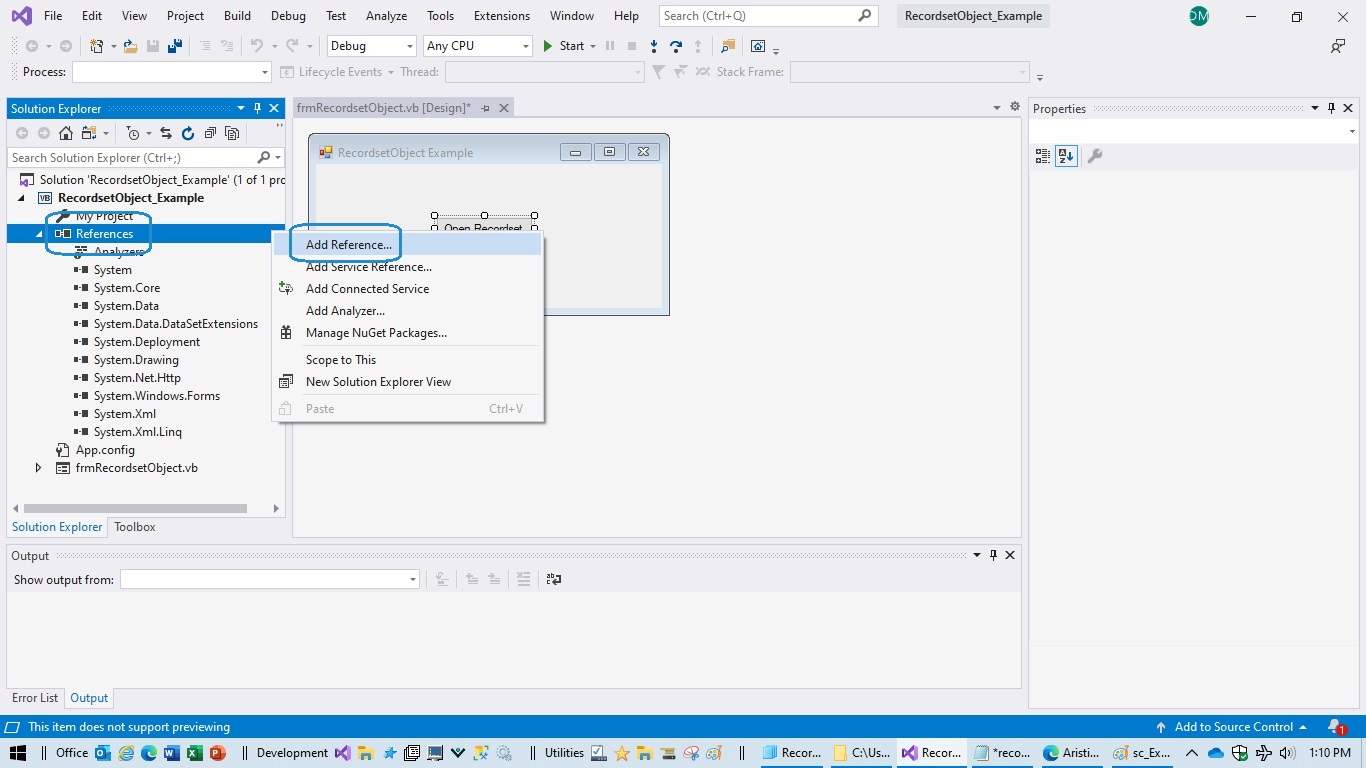
Task: Start debugging with the green Start arrow
Action: coord(547,46)
